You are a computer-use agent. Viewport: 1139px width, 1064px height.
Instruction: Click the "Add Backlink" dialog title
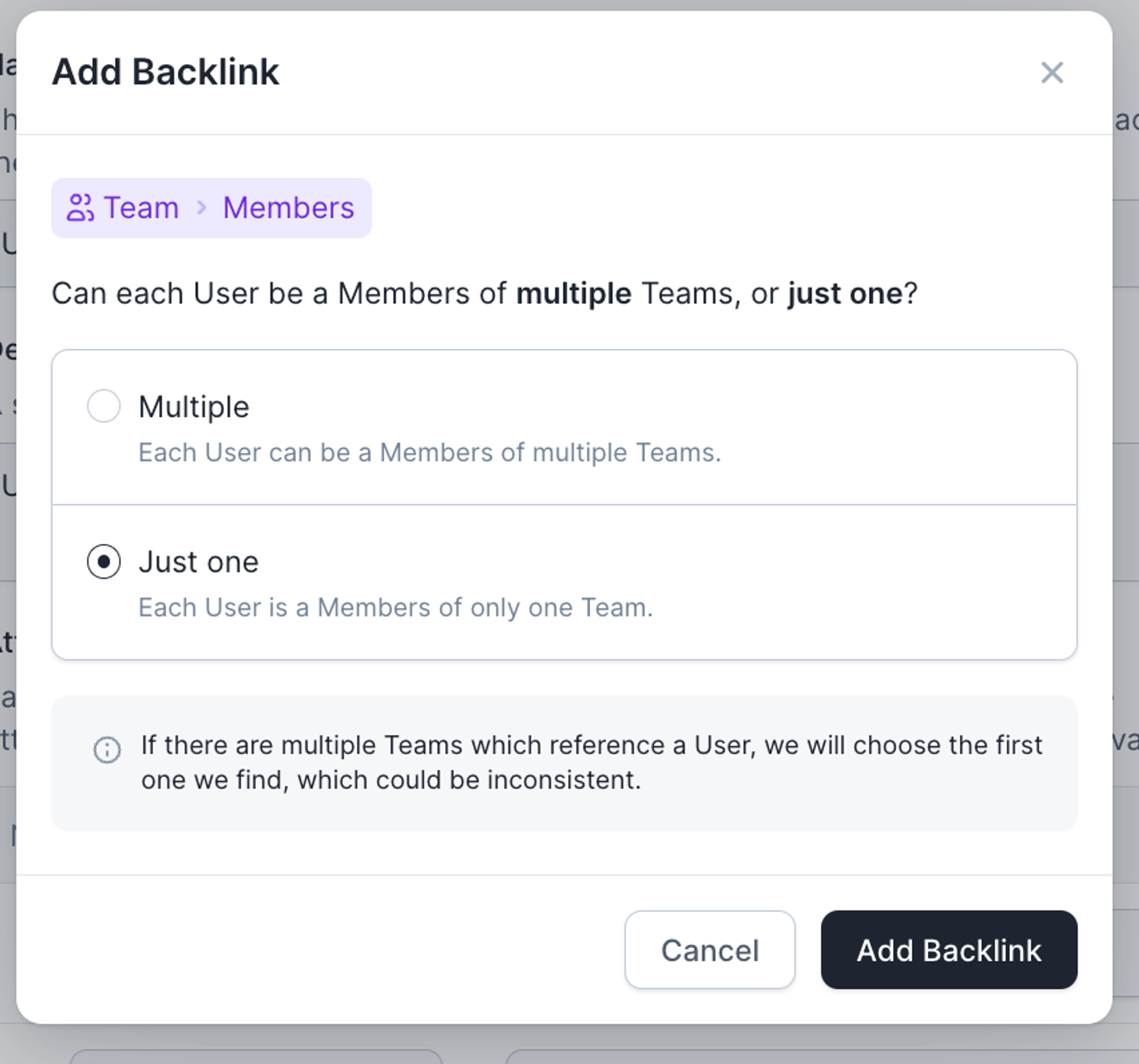click(x=166, y=72)
